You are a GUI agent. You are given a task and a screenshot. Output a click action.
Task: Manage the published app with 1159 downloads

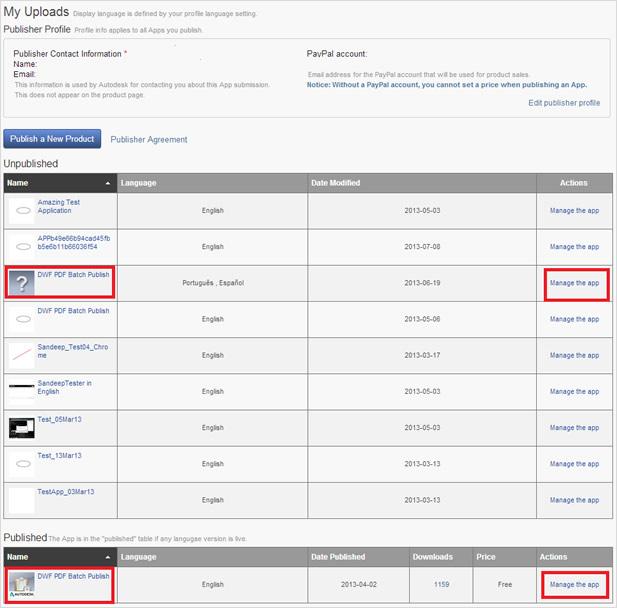point(574,585)
